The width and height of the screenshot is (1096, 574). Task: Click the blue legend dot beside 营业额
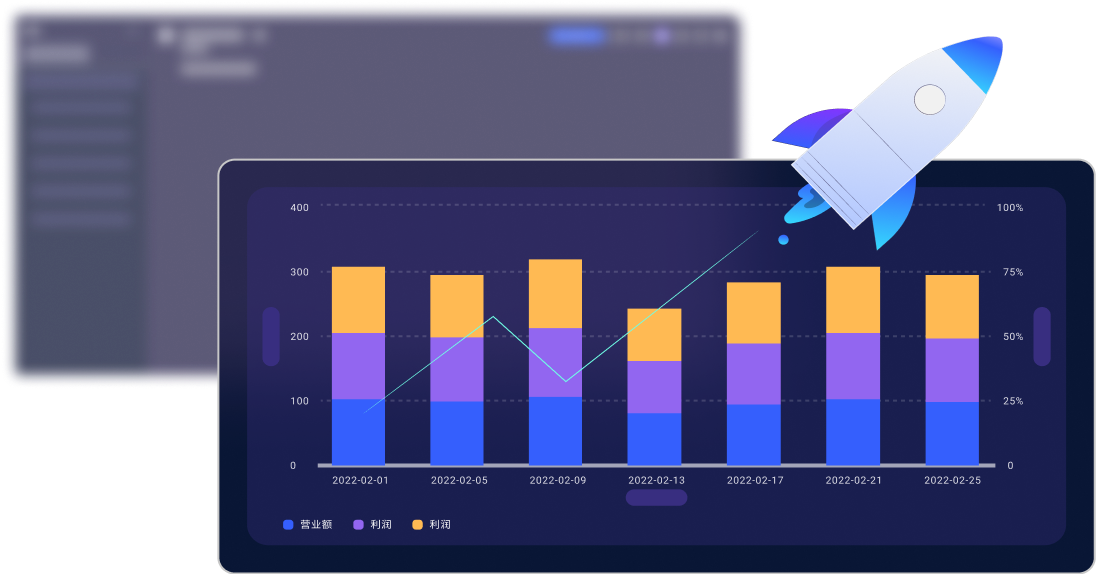pyautogui.click(x=288, y=524)
